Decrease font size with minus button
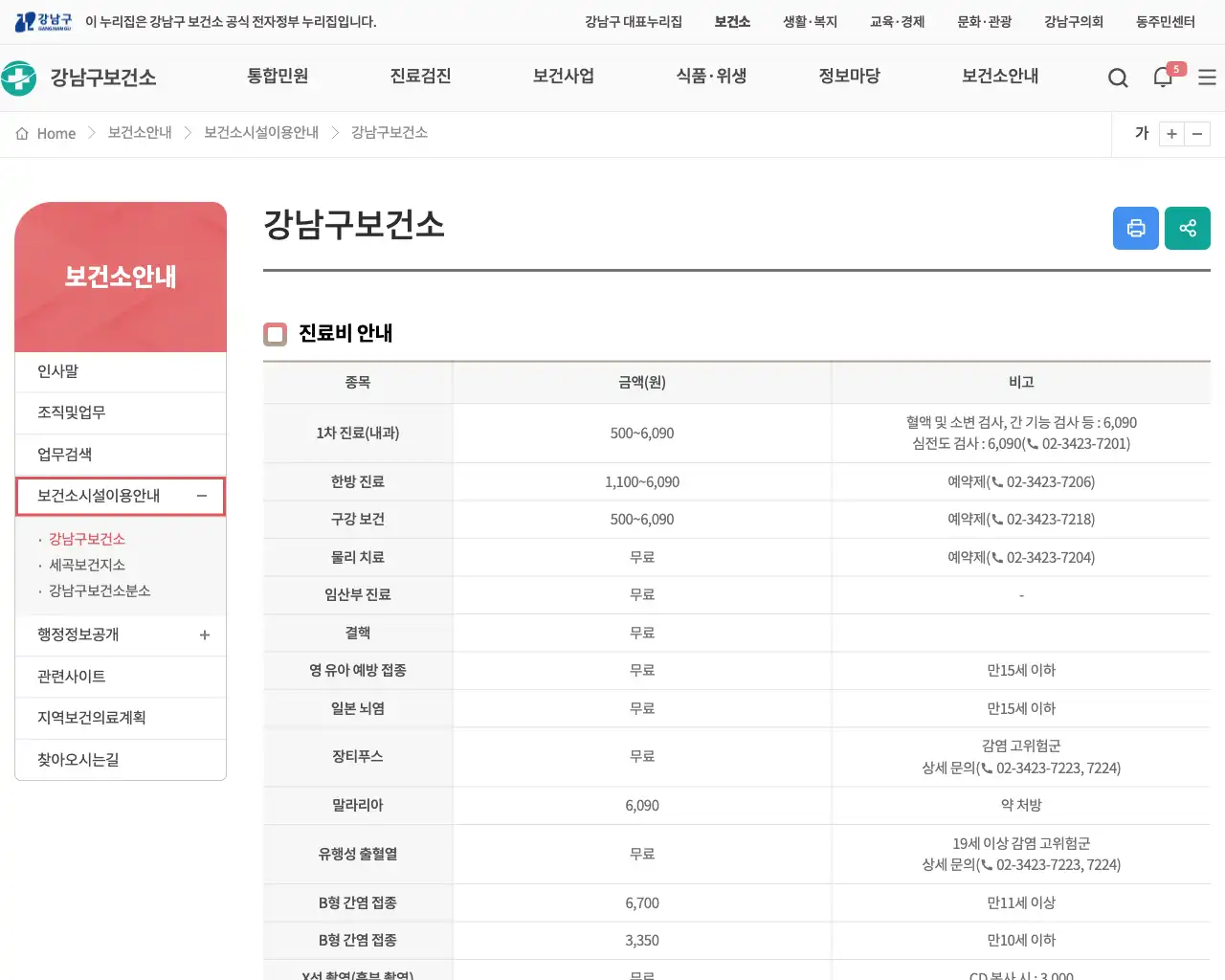The height and width of the screenshot is (980, 1225). 1197,134
